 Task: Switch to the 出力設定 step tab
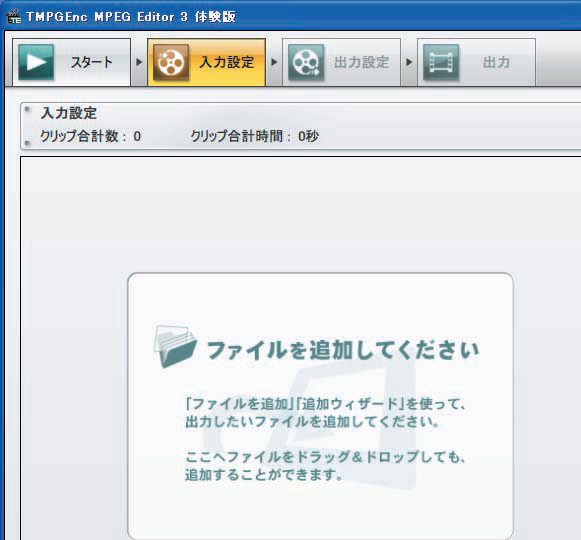point(342,62)
